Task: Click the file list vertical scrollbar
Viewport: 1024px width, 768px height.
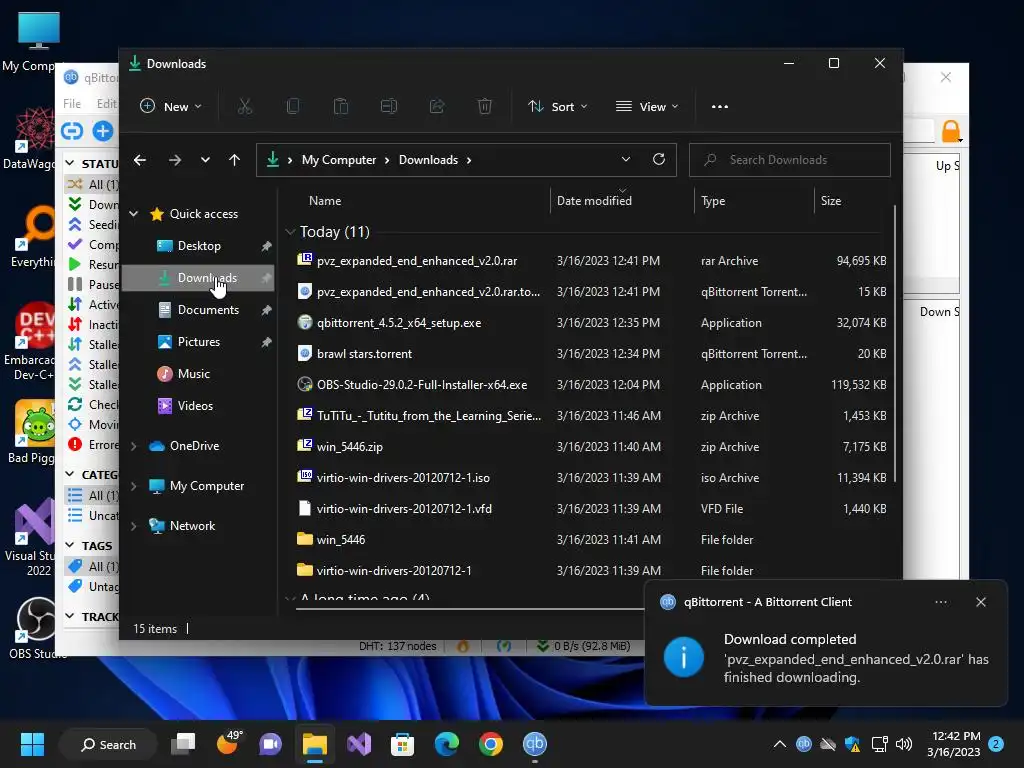Action: [x=895, y=343]
